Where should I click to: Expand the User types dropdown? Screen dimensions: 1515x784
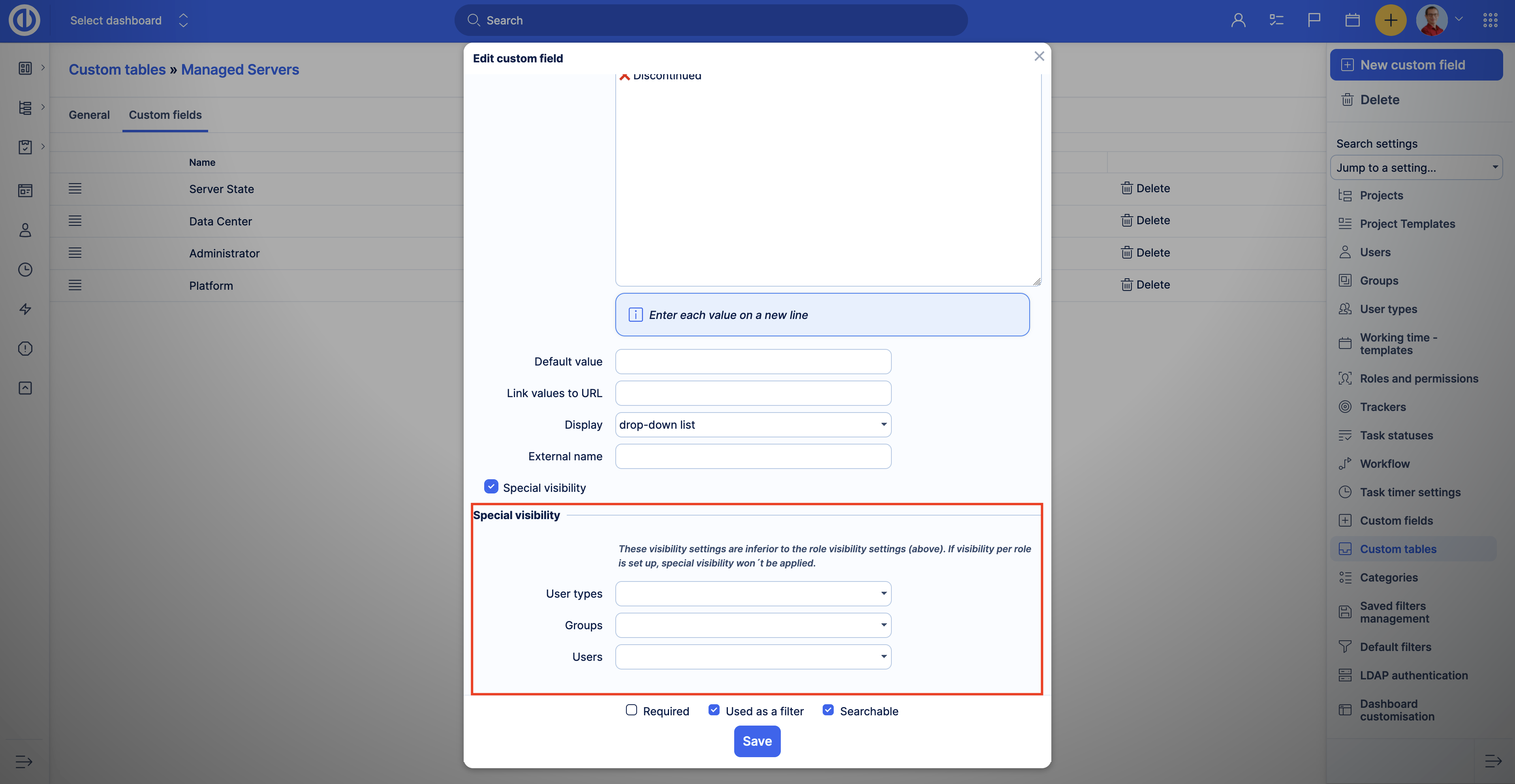[753, 594]
